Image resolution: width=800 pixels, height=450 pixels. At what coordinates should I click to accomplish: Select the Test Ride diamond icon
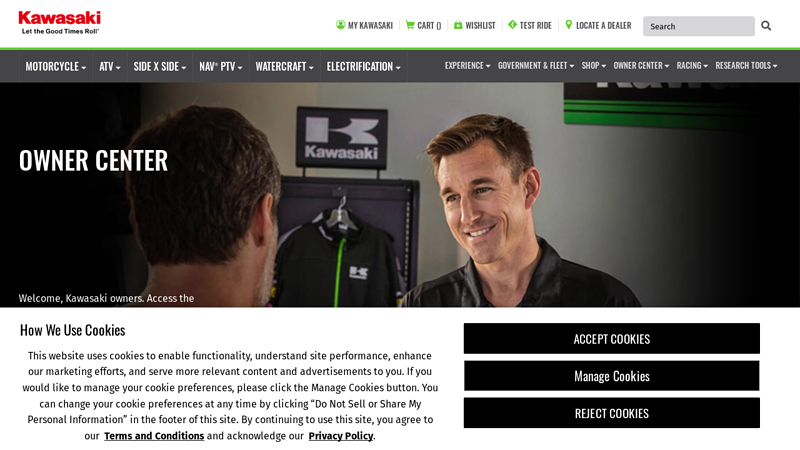coord(512,24)
